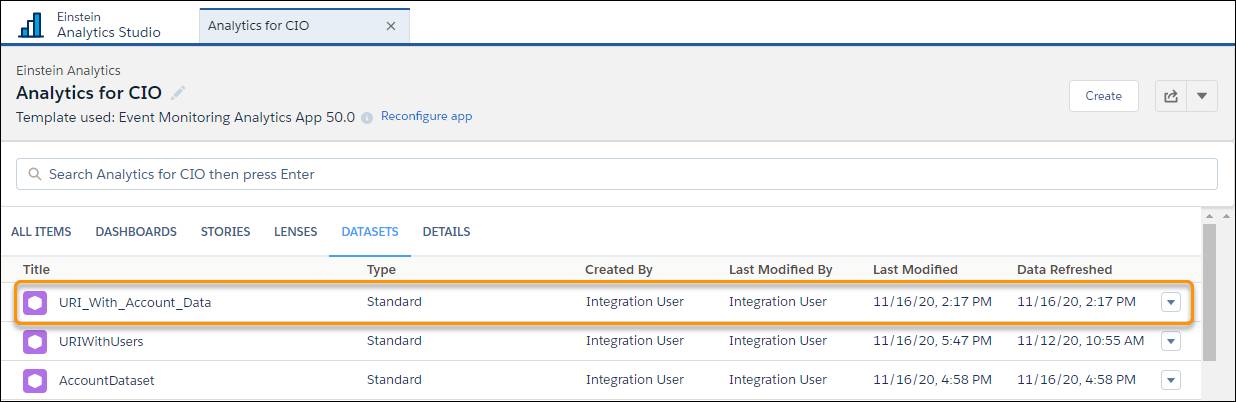
Task: Select the Analytics for CIO studio tab
Action: click(x=304, y=25)
